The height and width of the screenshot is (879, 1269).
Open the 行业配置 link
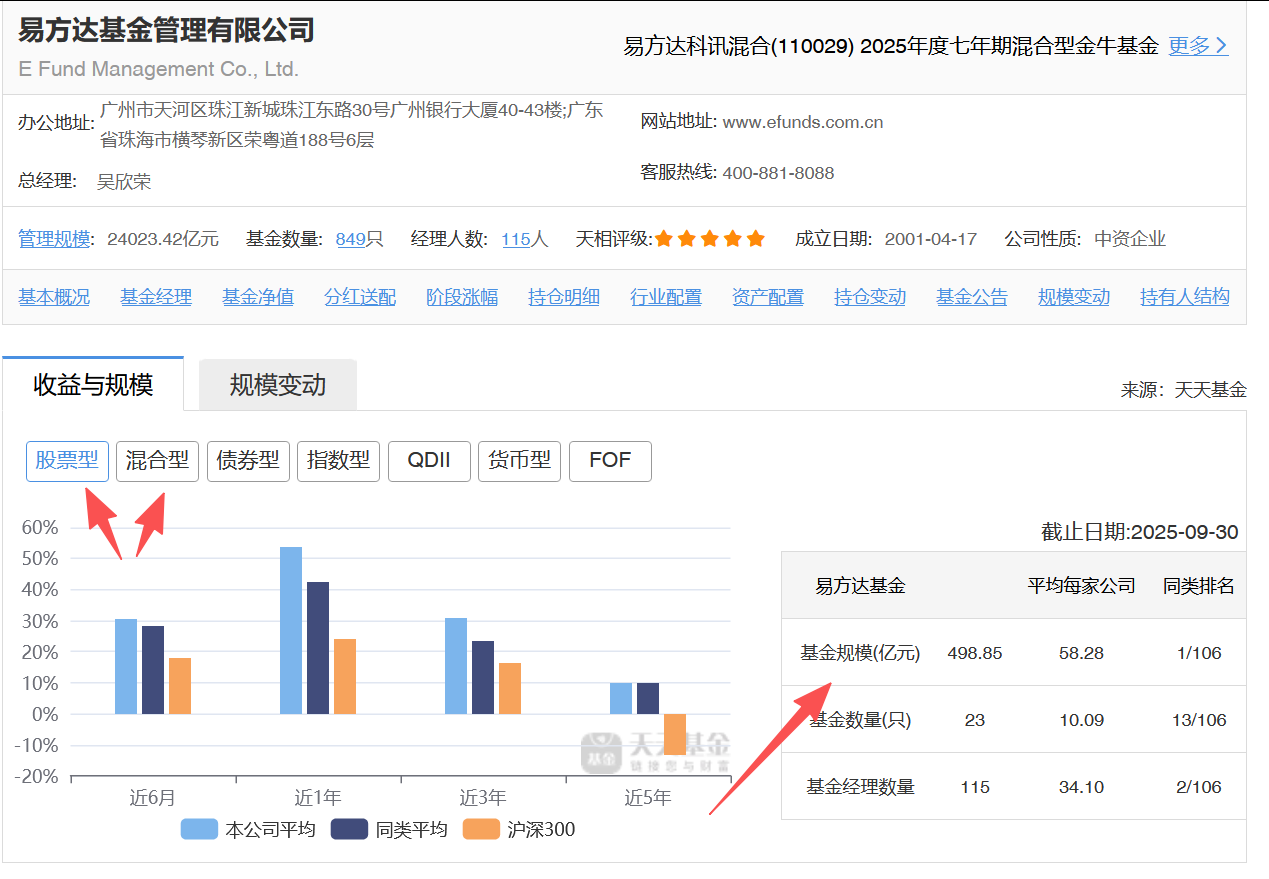coord(666,297)
